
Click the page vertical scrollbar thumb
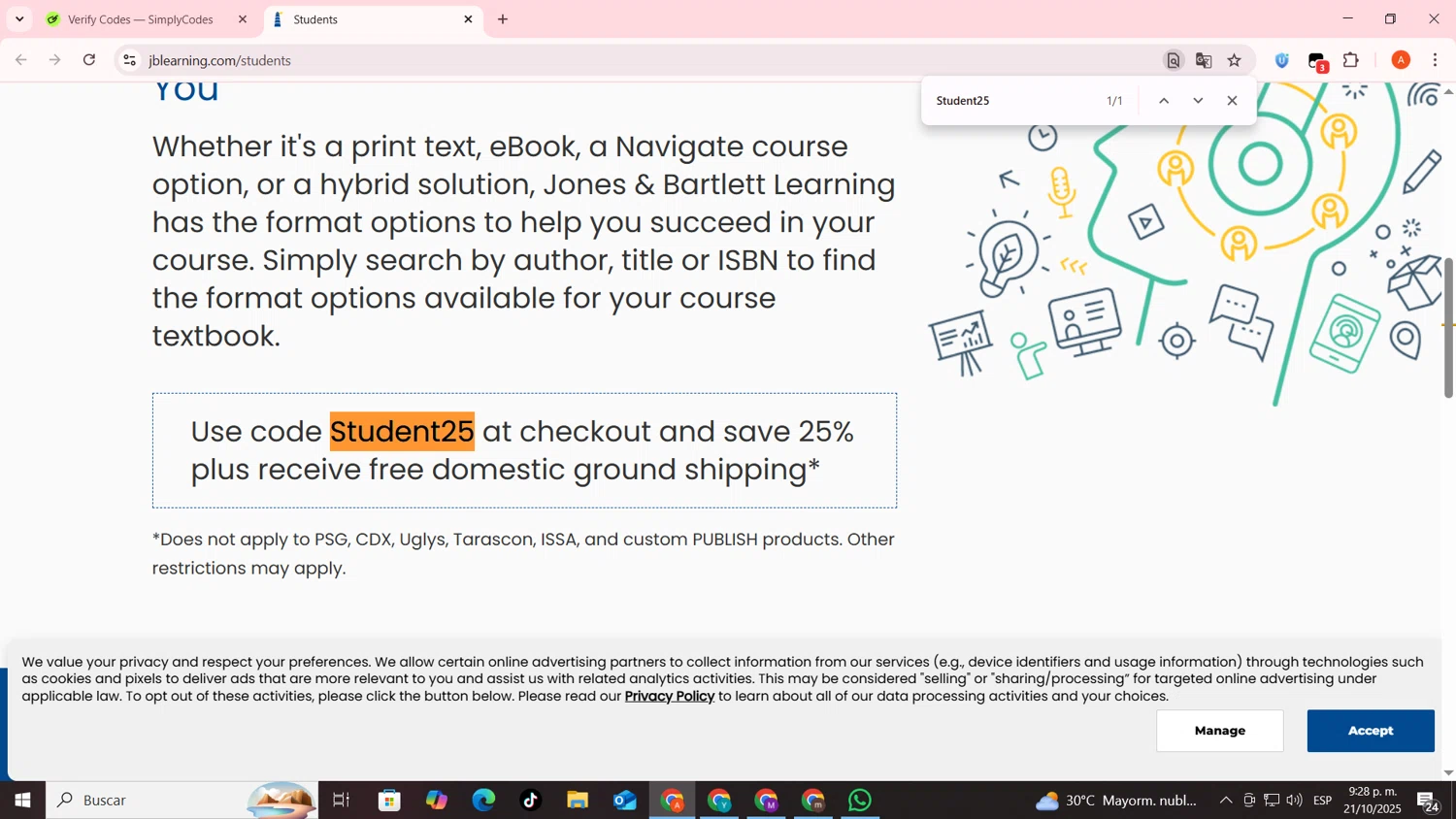click(1448, 328)
